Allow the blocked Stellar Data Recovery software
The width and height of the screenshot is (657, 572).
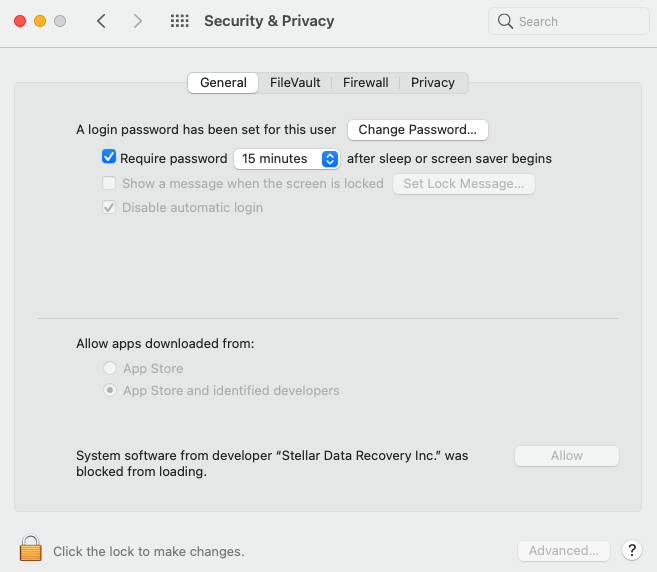point(566,456)
